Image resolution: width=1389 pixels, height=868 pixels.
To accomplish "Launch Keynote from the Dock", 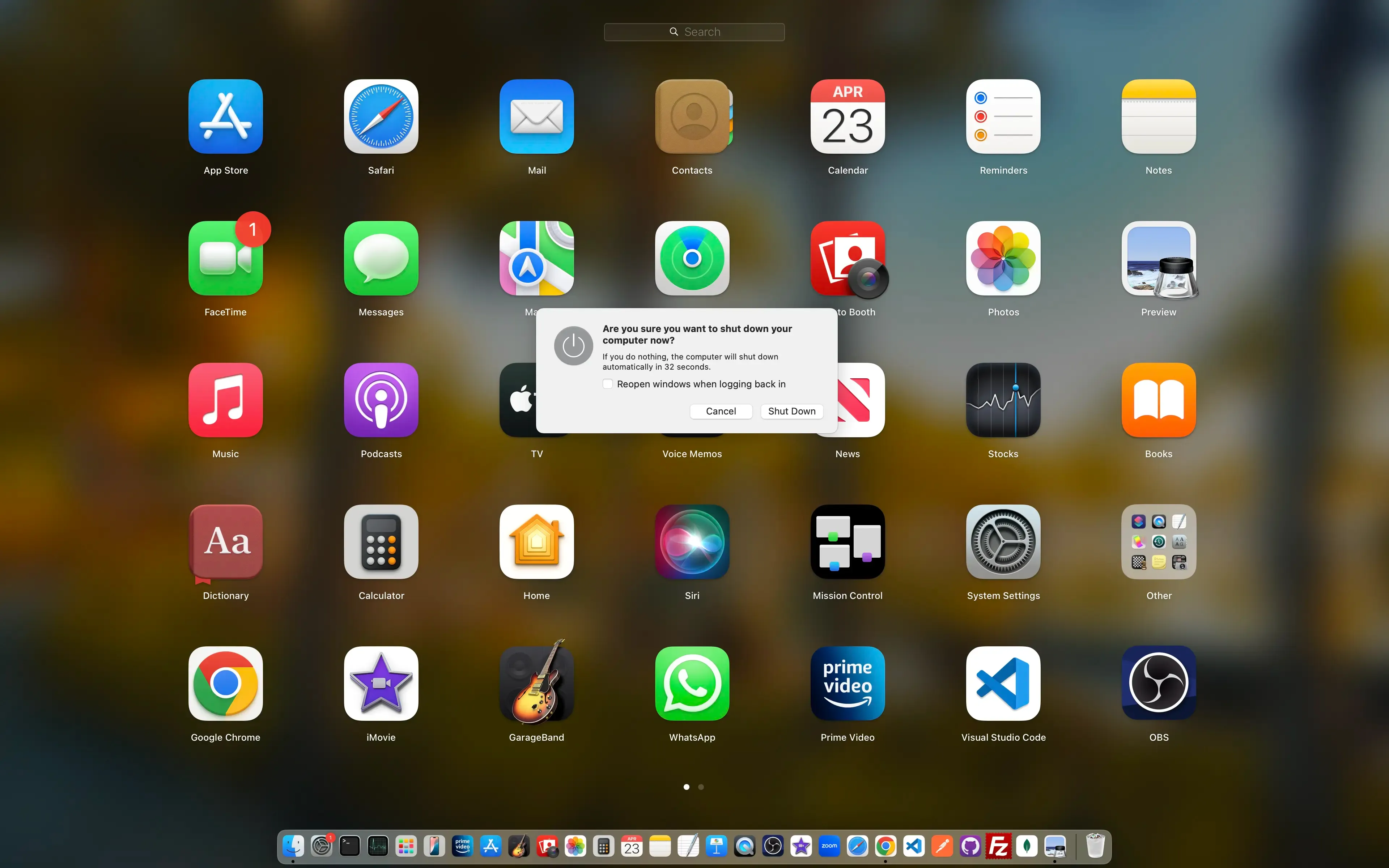I will pos(716,846).
